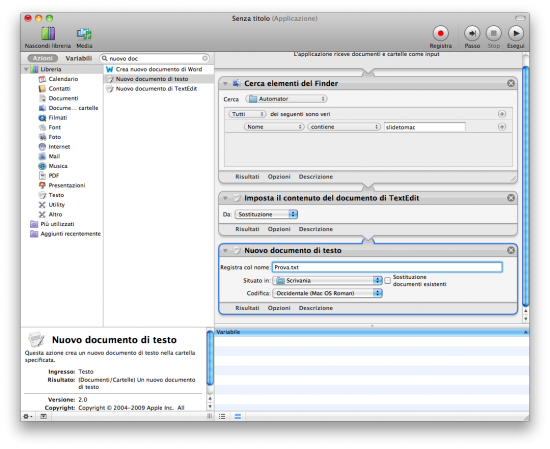Select the Testo library category

pos(56,195)
